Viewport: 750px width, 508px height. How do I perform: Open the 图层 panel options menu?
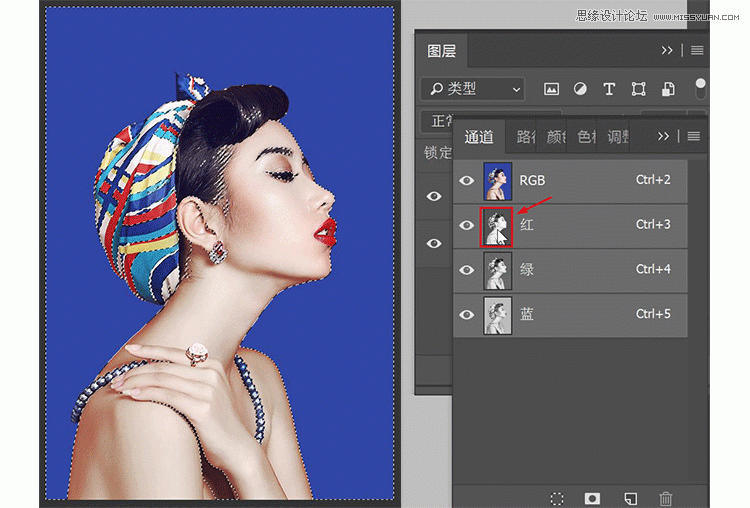click(697, 50)
